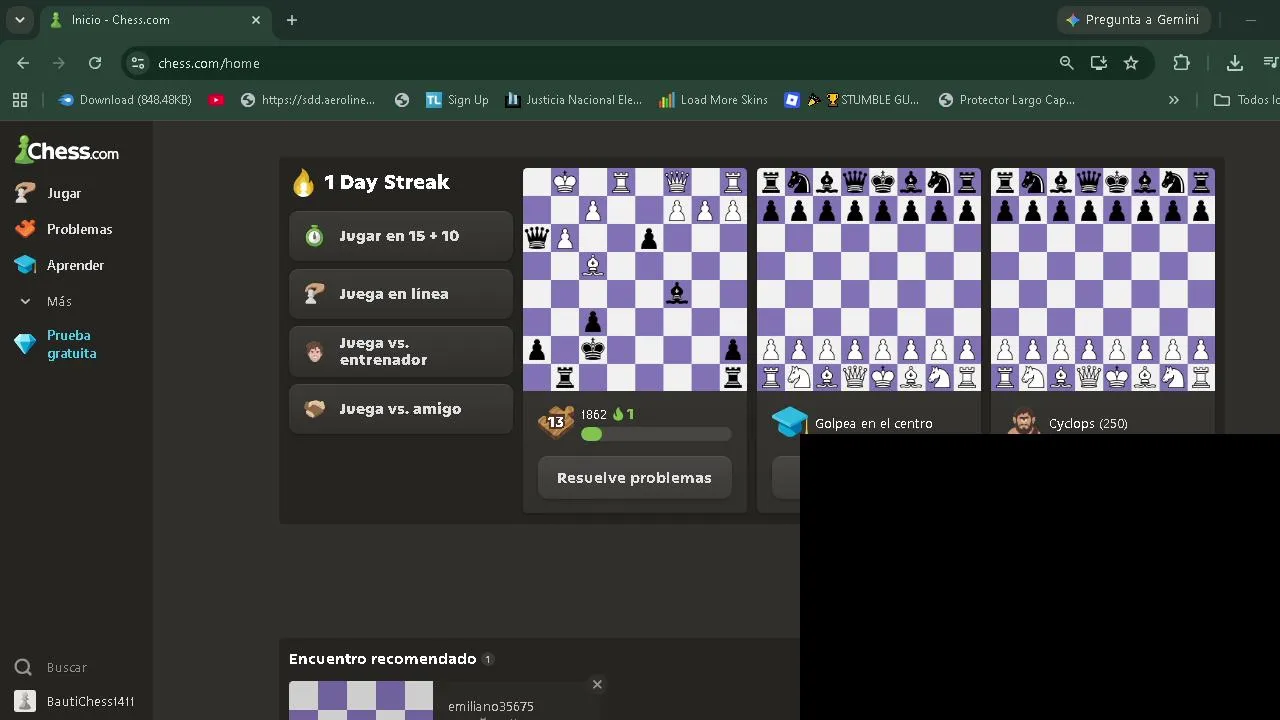Viewport: 1280px width, 720px height.
Task: Click the puzzle piece rating badge icon
Action: (556, 422)
